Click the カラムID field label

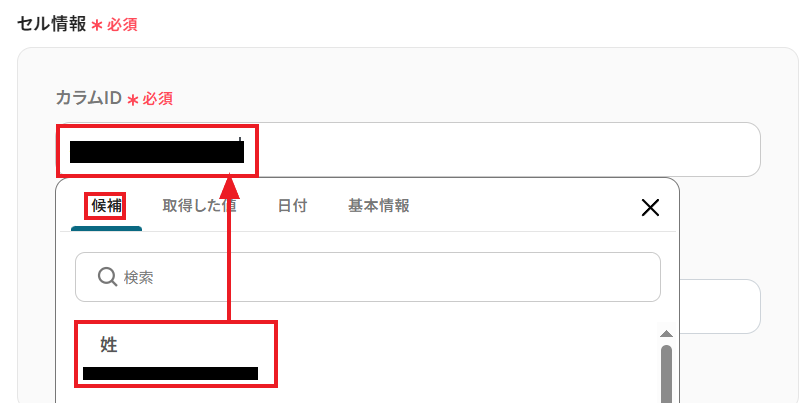pos(88,97)
